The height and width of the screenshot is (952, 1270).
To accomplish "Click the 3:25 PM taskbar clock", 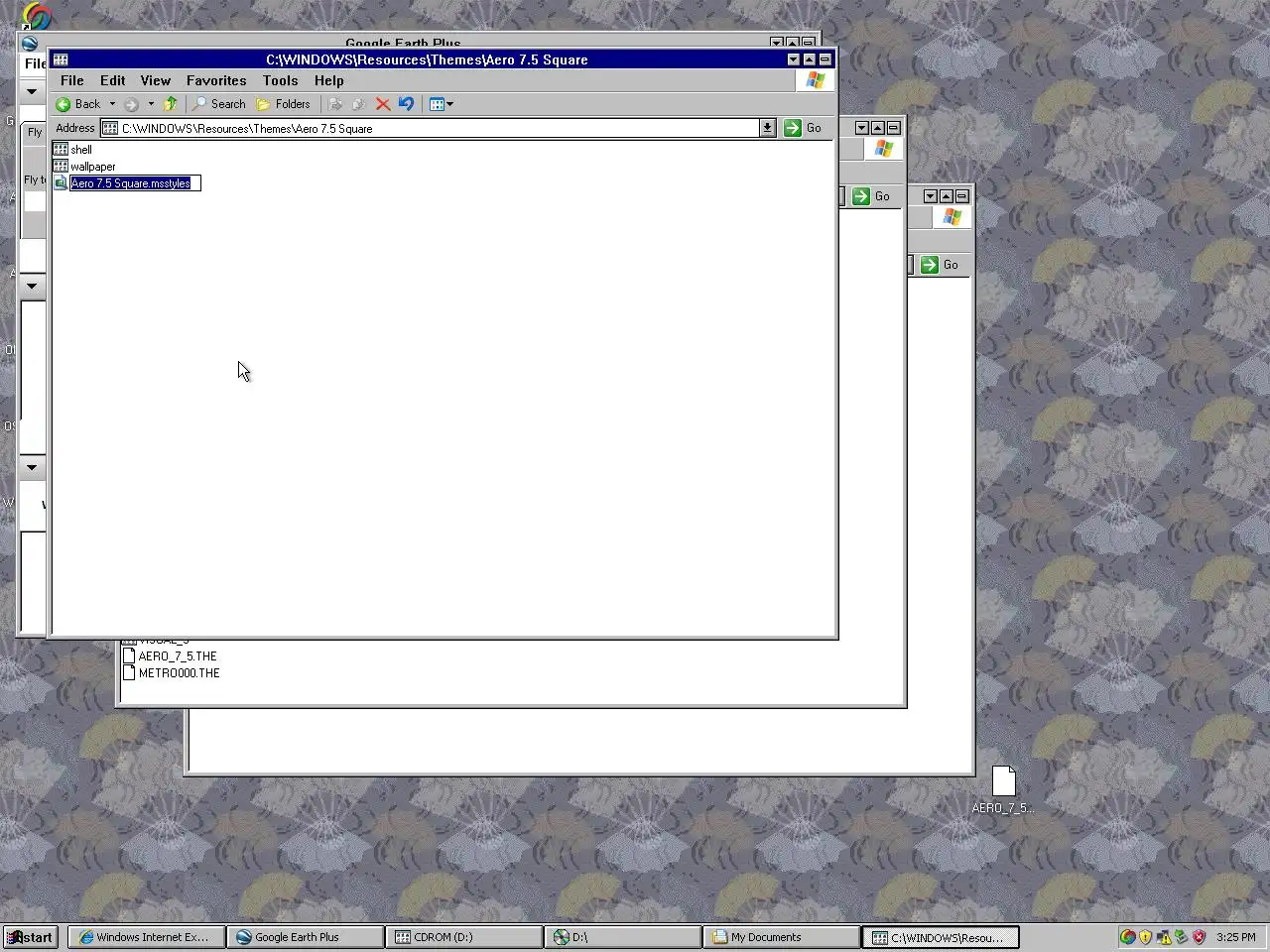I will [x=1235, y=937].
